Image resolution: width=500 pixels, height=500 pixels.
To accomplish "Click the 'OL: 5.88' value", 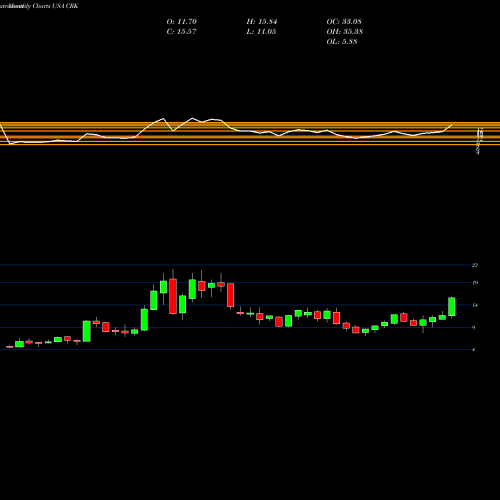I will [342, 42].
